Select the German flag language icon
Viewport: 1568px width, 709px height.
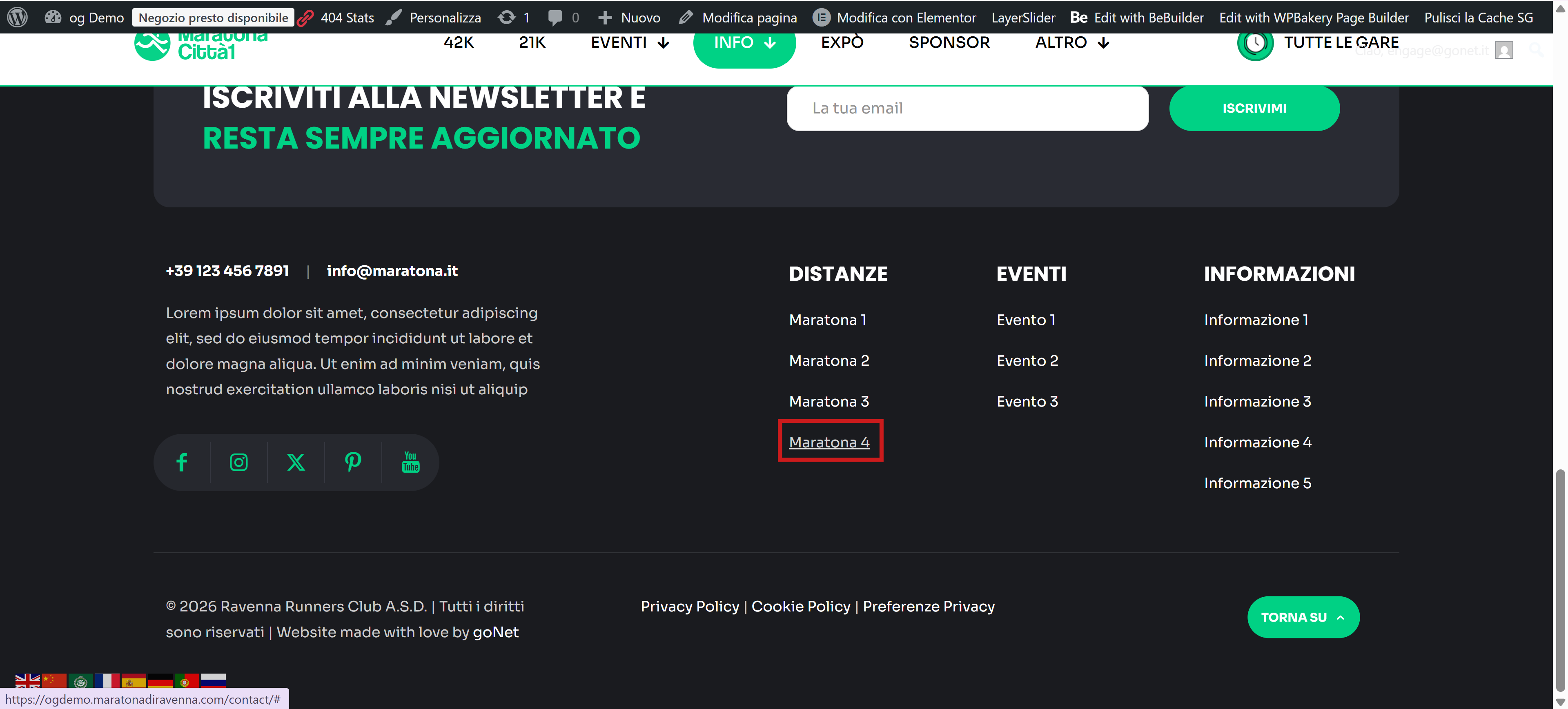tap(161, 680)
